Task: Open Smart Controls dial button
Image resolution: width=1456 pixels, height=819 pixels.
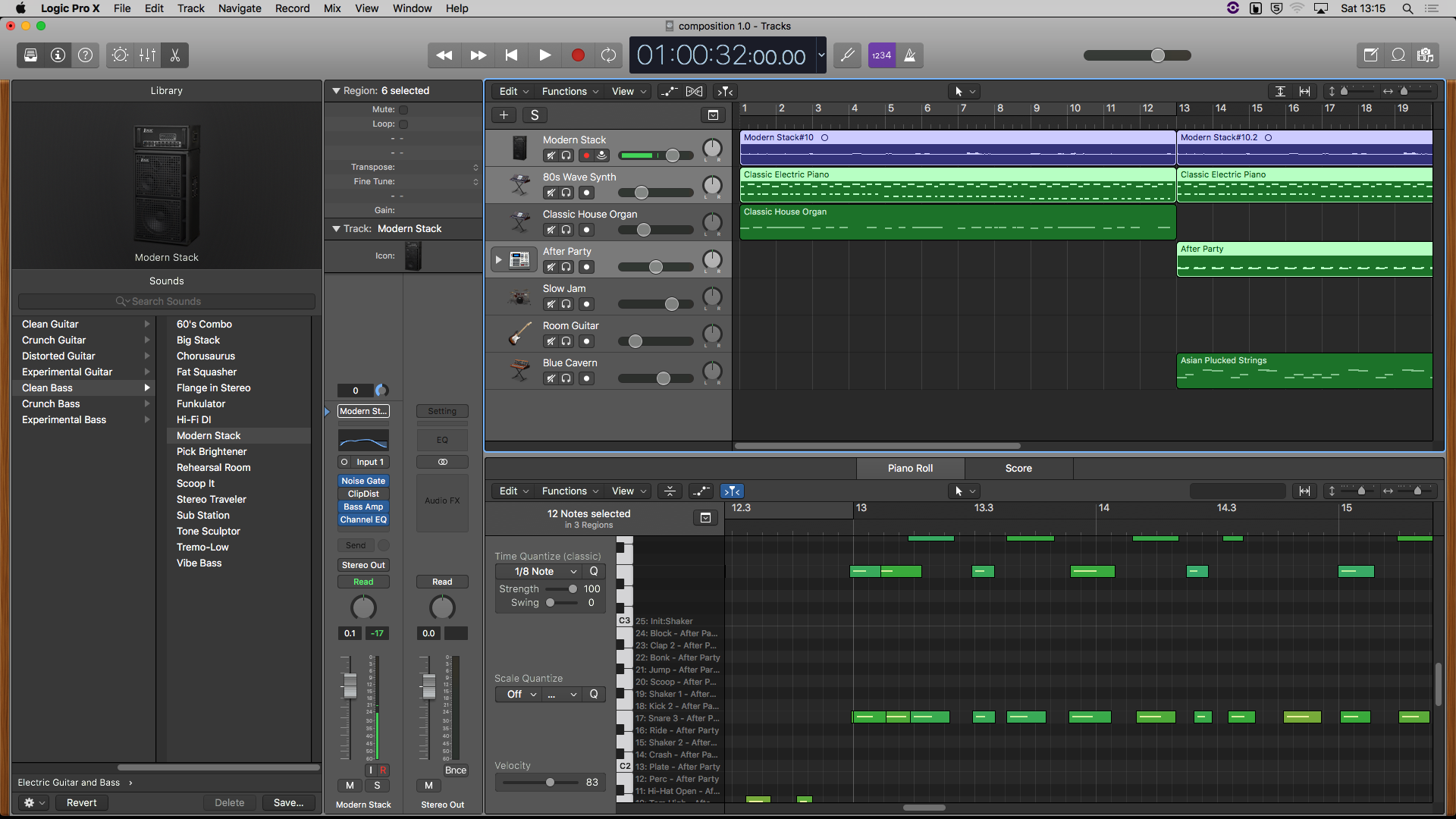Action: click(x=120, y=55)
